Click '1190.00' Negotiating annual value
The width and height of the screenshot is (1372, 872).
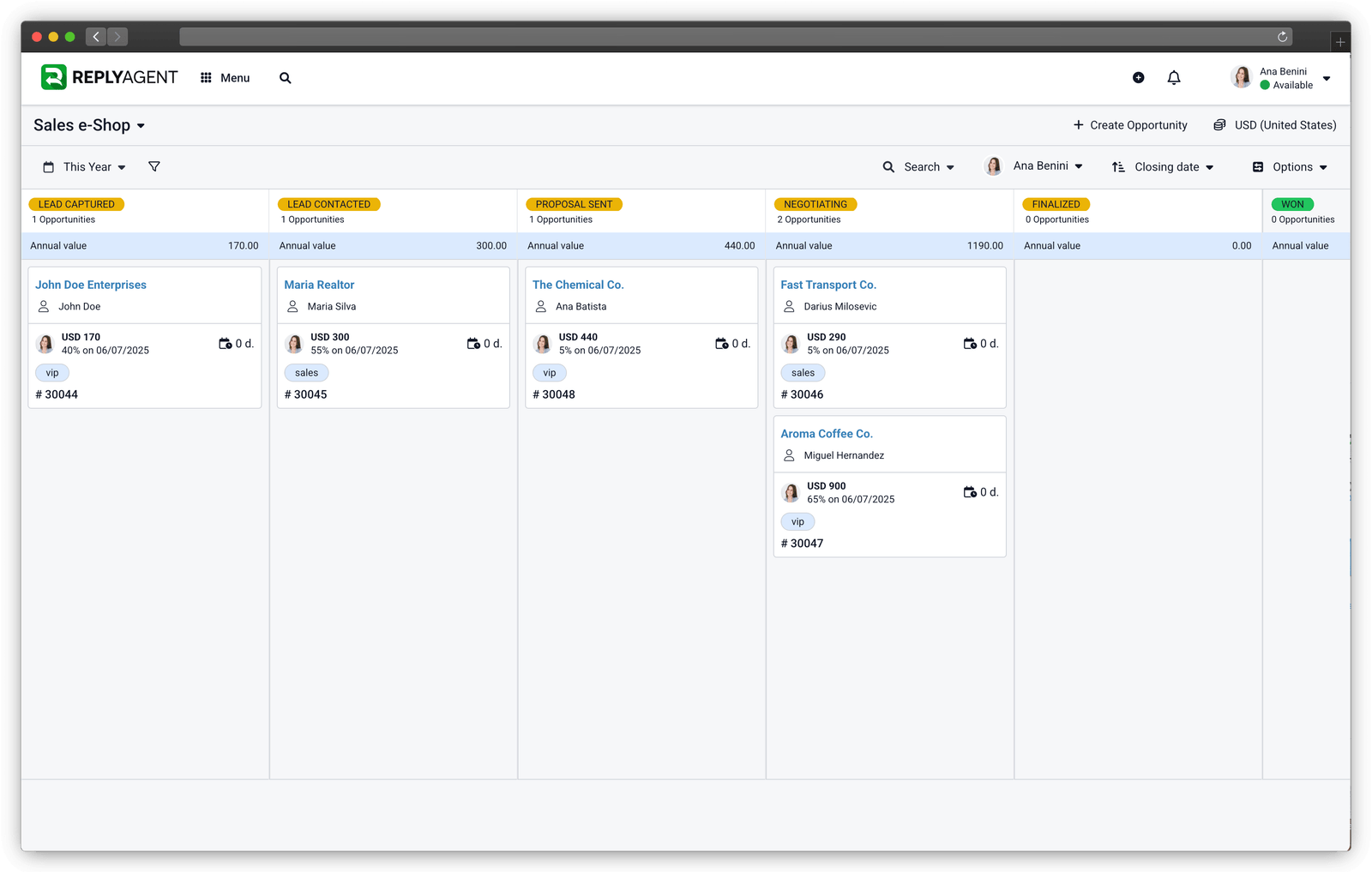(x=985, y=246)
